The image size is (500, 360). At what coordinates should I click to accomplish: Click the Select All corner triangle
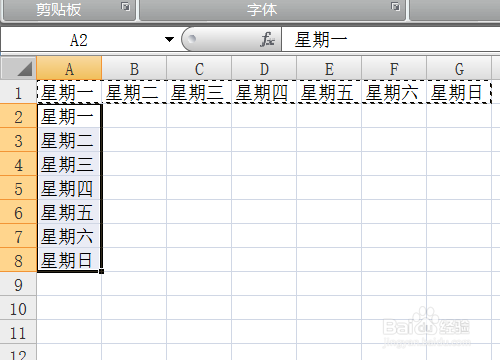point(18,68)
